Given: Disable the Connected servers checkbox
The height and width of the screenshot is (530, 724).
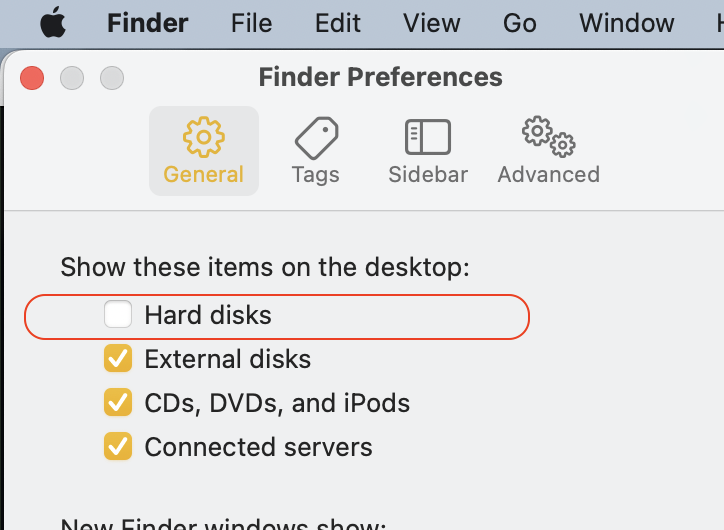Looking at the screenshot, I should pos(118,447).
